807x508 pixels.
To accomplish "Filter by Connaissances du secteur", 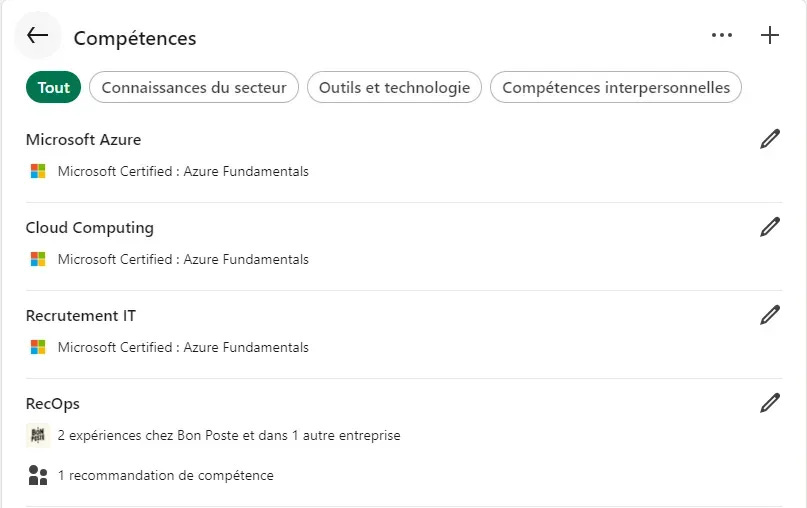I will [x=194, y=87].
